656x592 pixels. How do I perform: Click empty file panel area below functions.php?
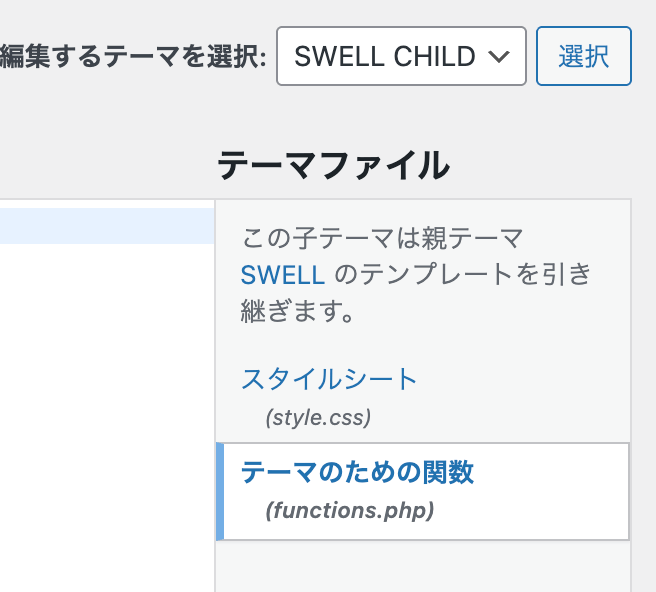point(423,567)
